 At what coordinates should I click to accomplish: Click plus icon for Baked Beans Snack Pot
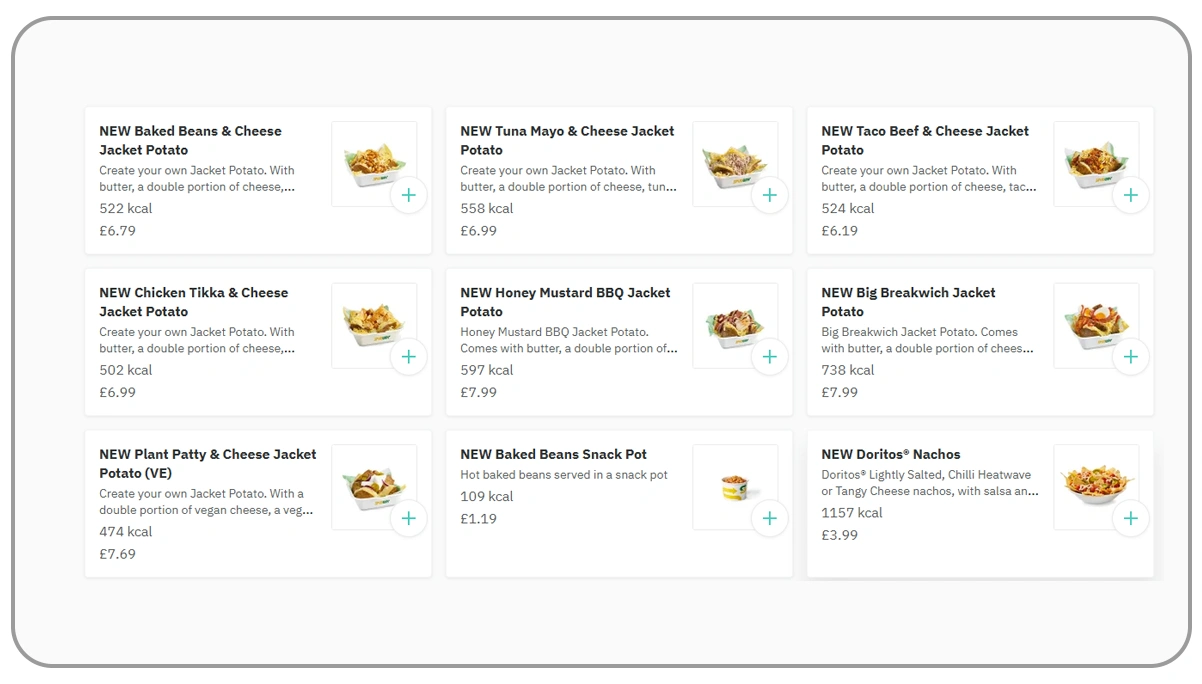coord(769,518)
